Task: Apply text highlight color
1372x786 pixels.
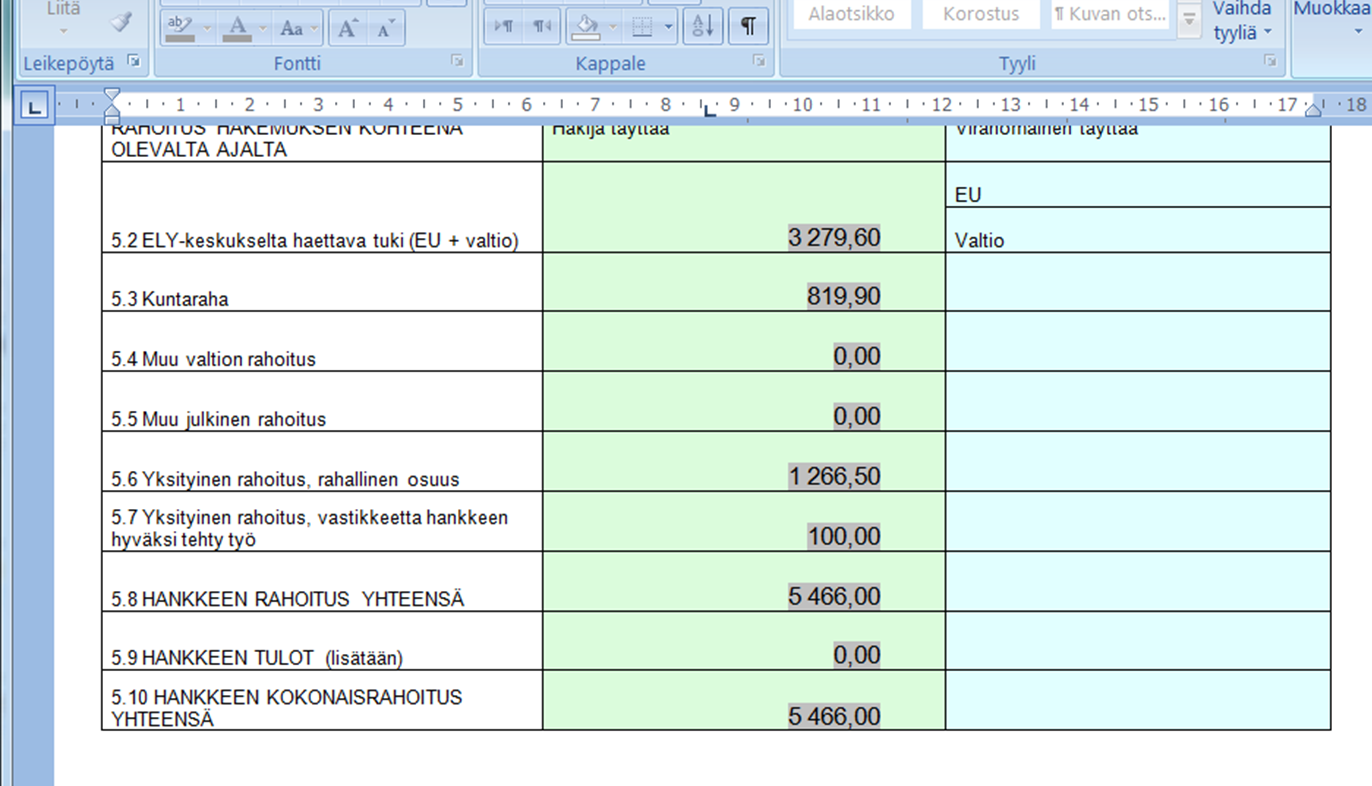Action: [x=180, y=27]
